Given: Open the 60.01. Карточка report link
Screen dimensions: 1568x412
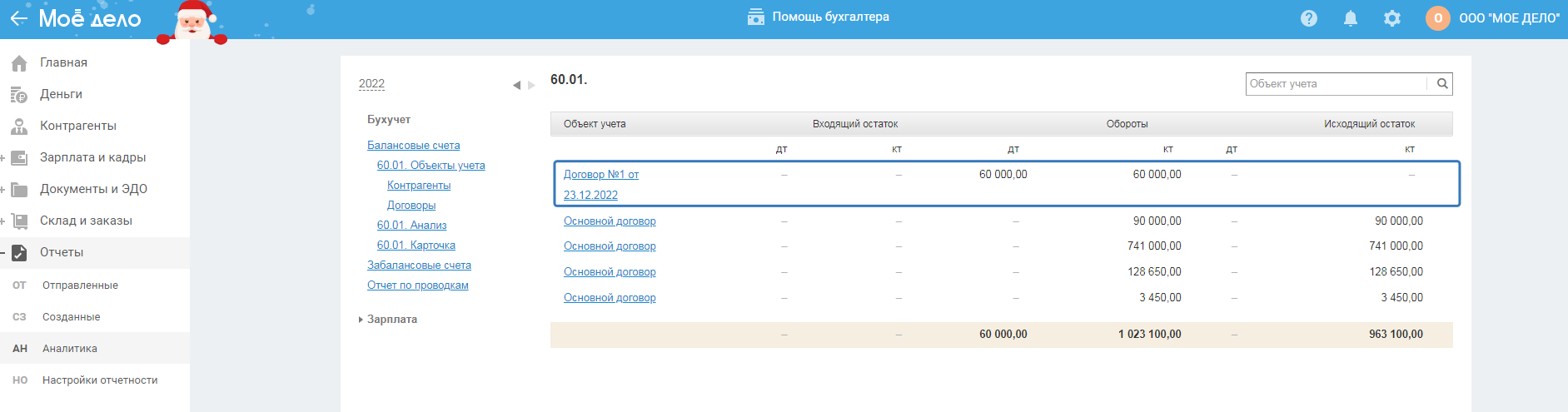Looking at the screenshot, I should tap(416, 246).
